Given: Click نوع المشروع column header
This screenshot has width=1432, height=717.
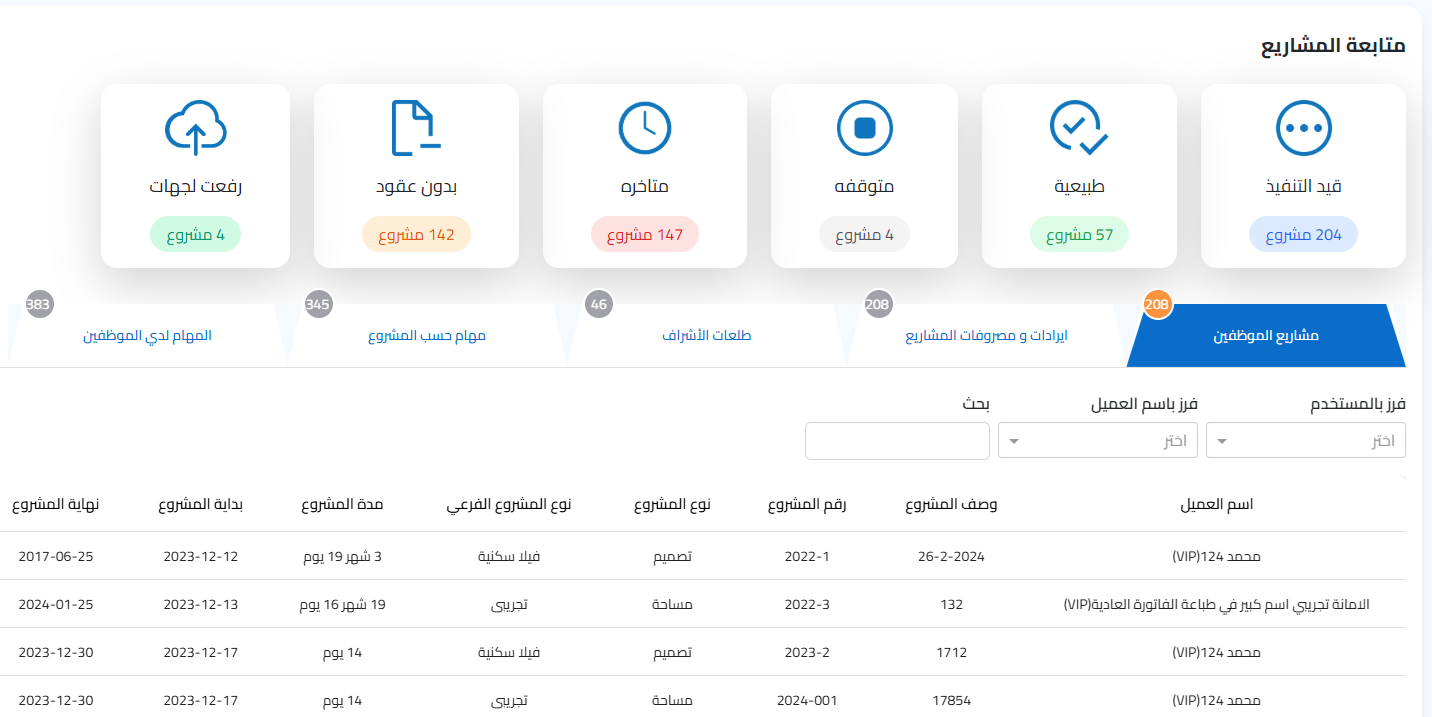Looking at the screenshot, I should click(672, 505).
